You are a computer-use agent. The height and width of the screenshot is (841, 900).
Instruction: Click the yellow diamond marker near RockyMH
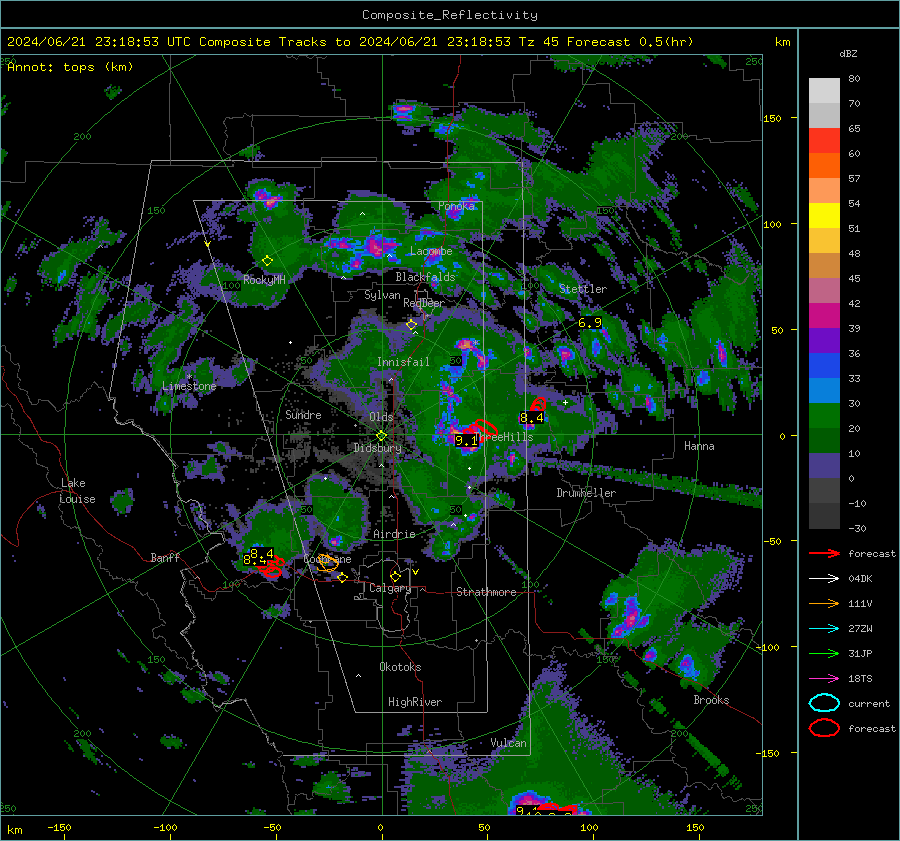click(x=267, y=261)
